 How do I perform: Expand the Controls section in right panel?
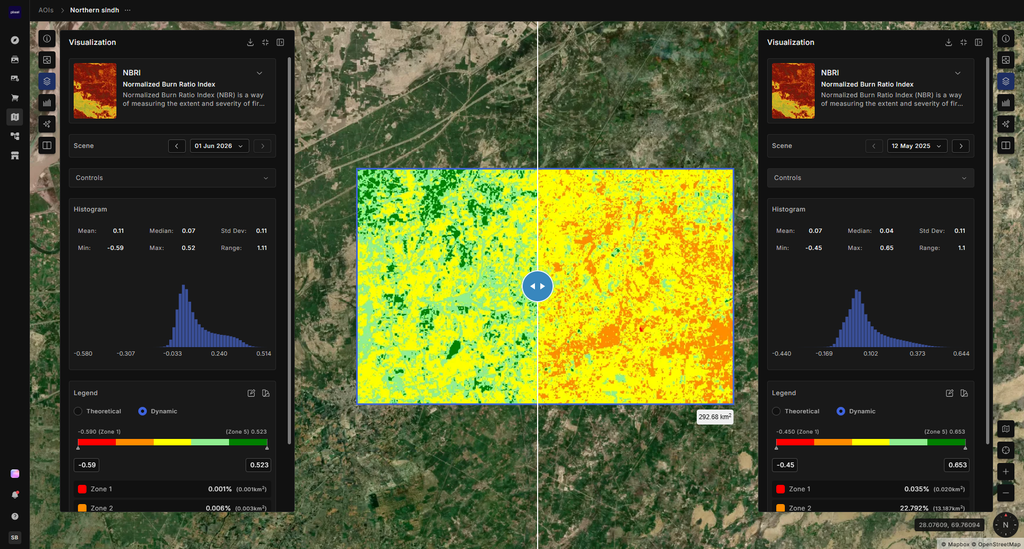pos(871,178)
